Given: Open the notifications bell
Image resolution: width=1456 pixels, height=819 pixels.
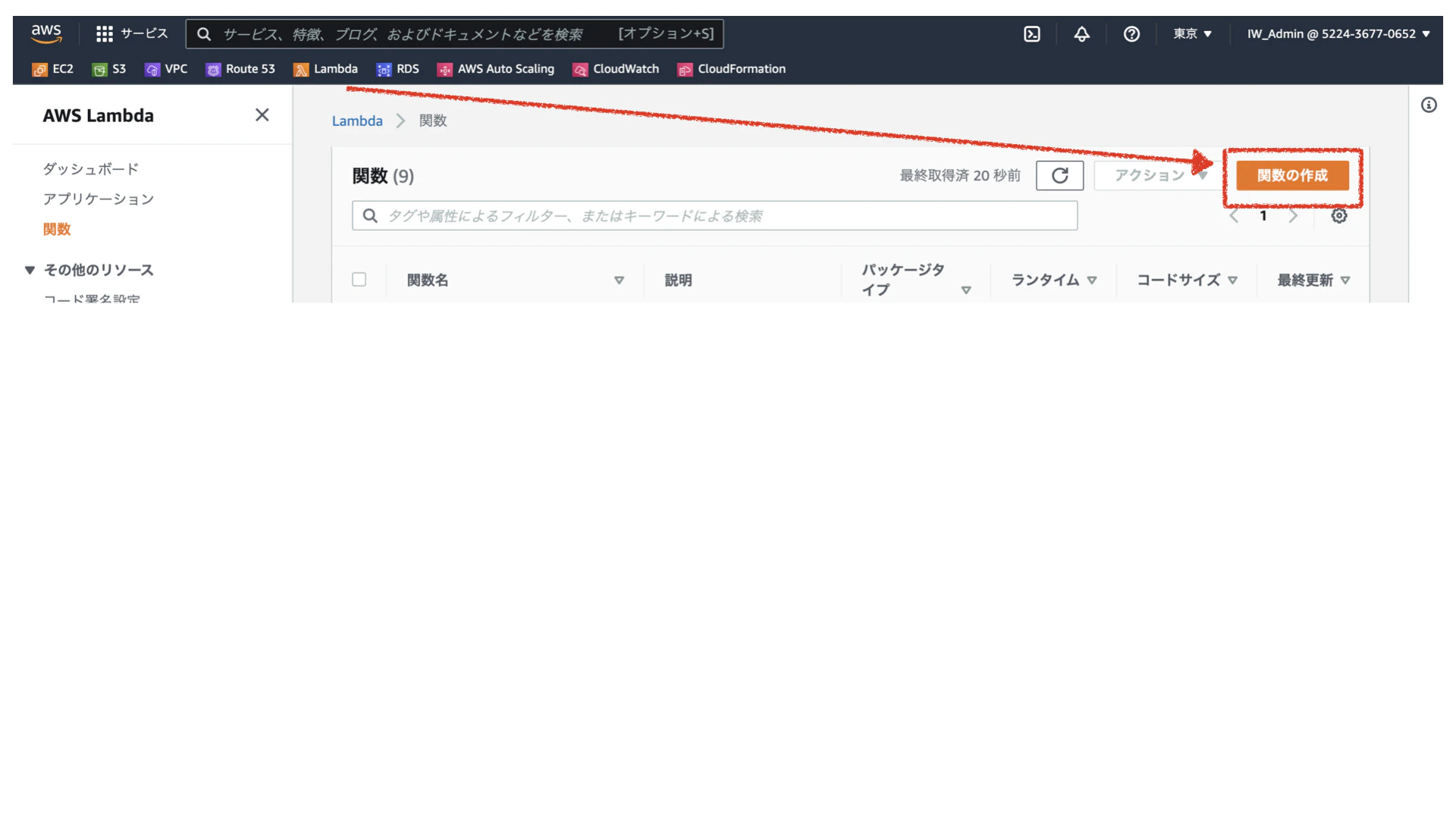Looking at the screenshot, I should click(1082, 33).
